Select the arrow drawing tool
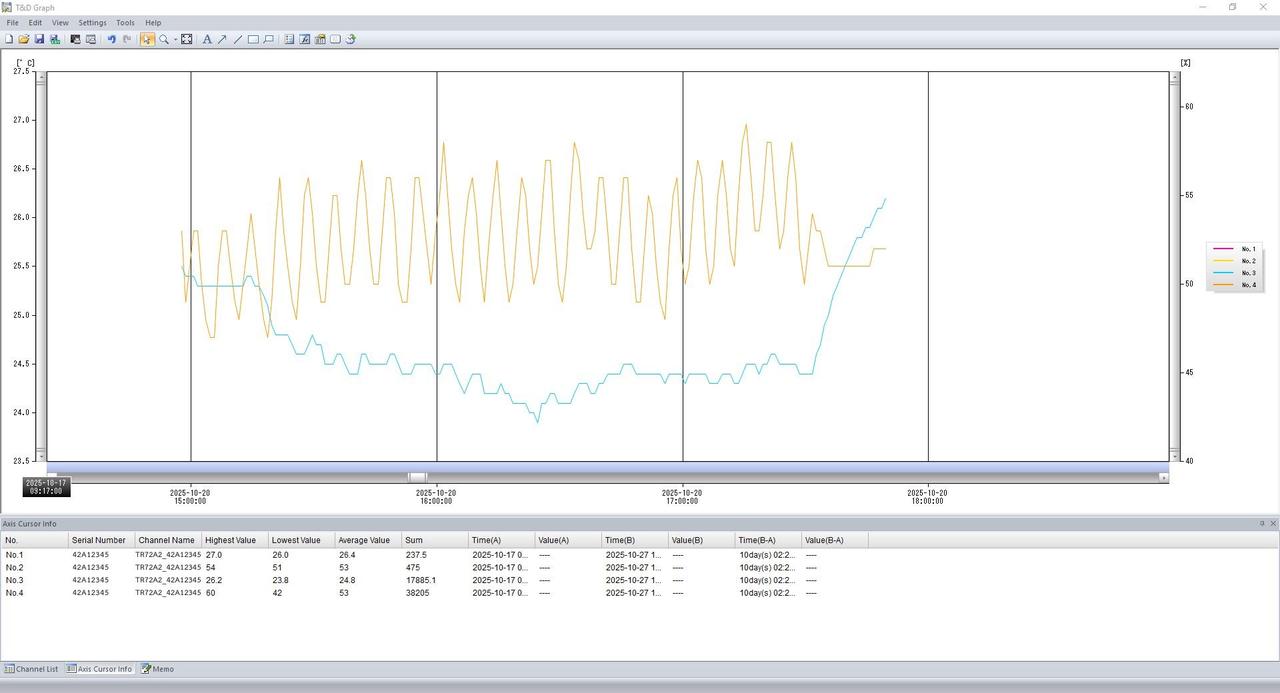 [222, 40]
